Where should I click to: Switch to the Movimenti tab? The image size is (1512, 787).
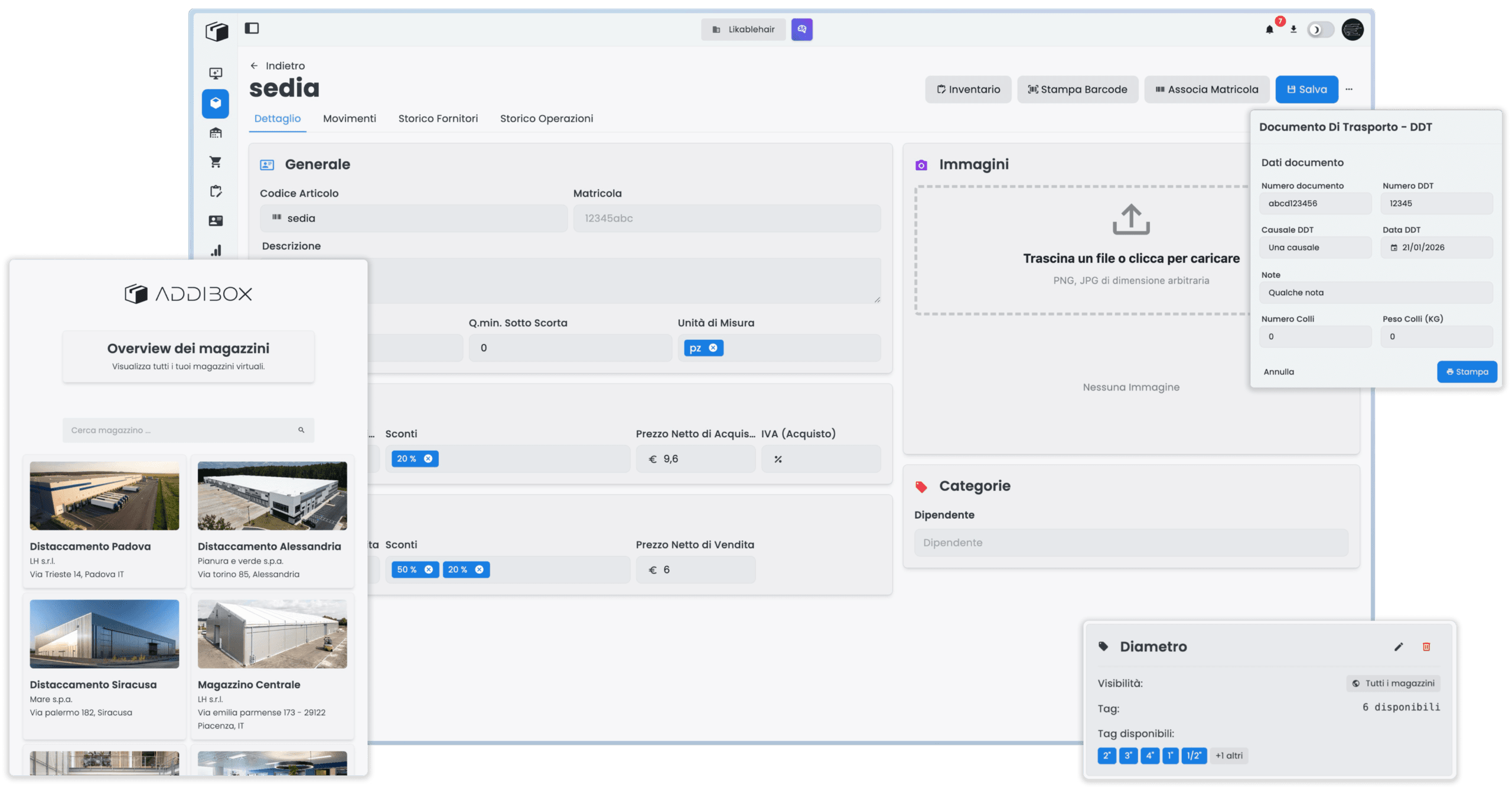[349, 119]
